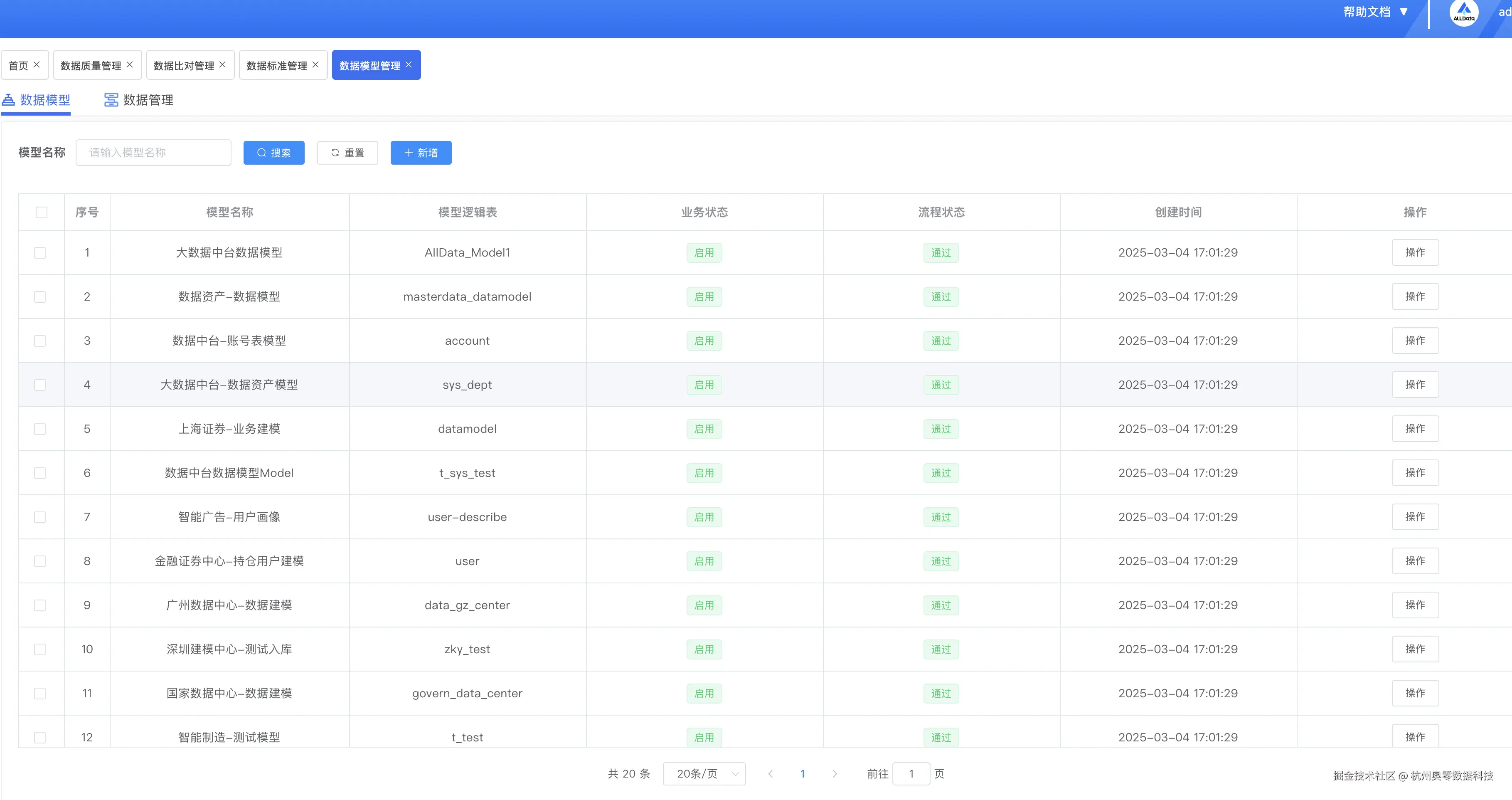Go to previous page arrow
This screenshot has height=800, width=1512.
[x=771, y=773]
